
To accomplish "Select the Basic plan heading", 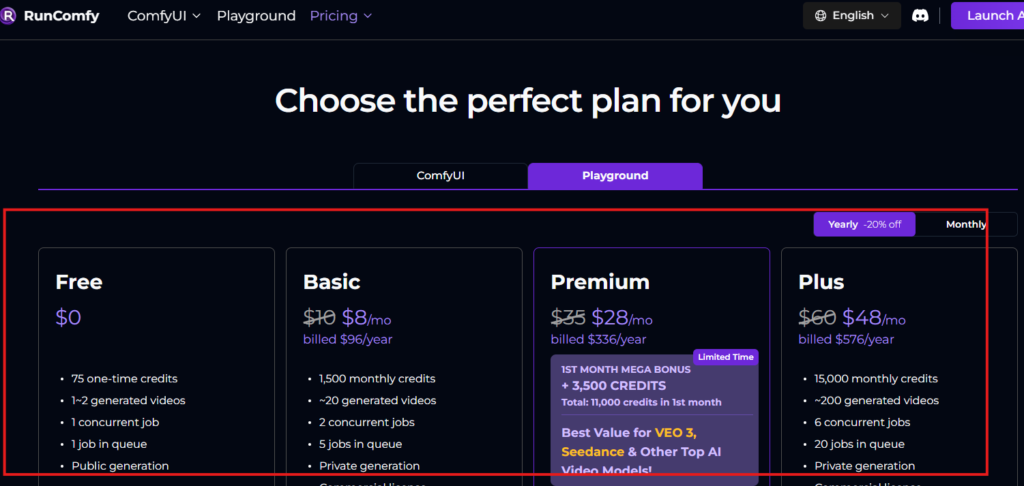I will tap(331, 282).
